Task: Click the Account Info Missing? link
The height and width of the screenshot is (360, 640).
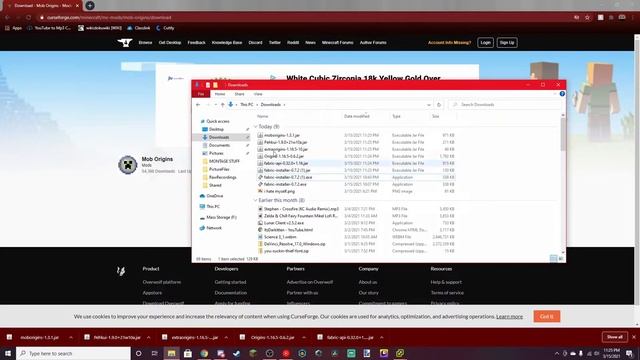Action: (x=449, y=42)
